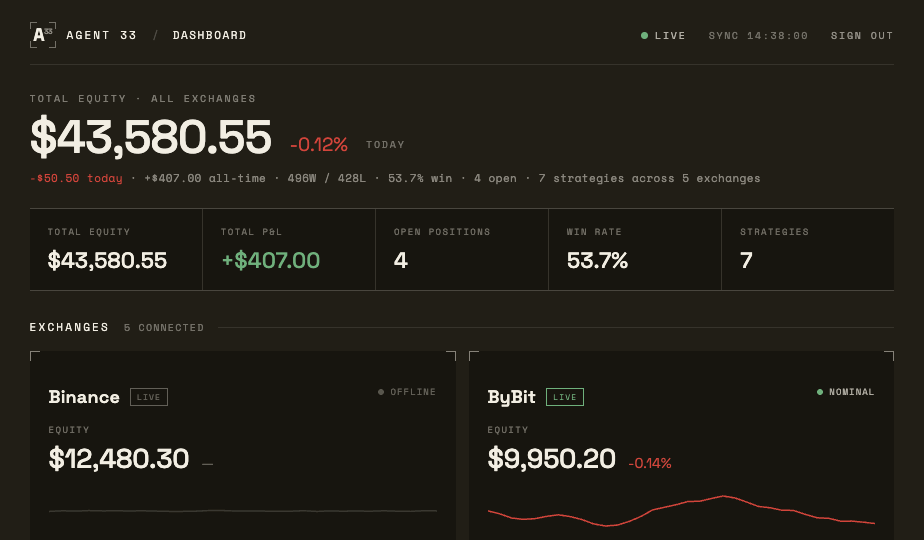This screenshot has height=540, width=924.
Task: Click the ByBit equity $9,950.20 value
Action: pos(552,459)
